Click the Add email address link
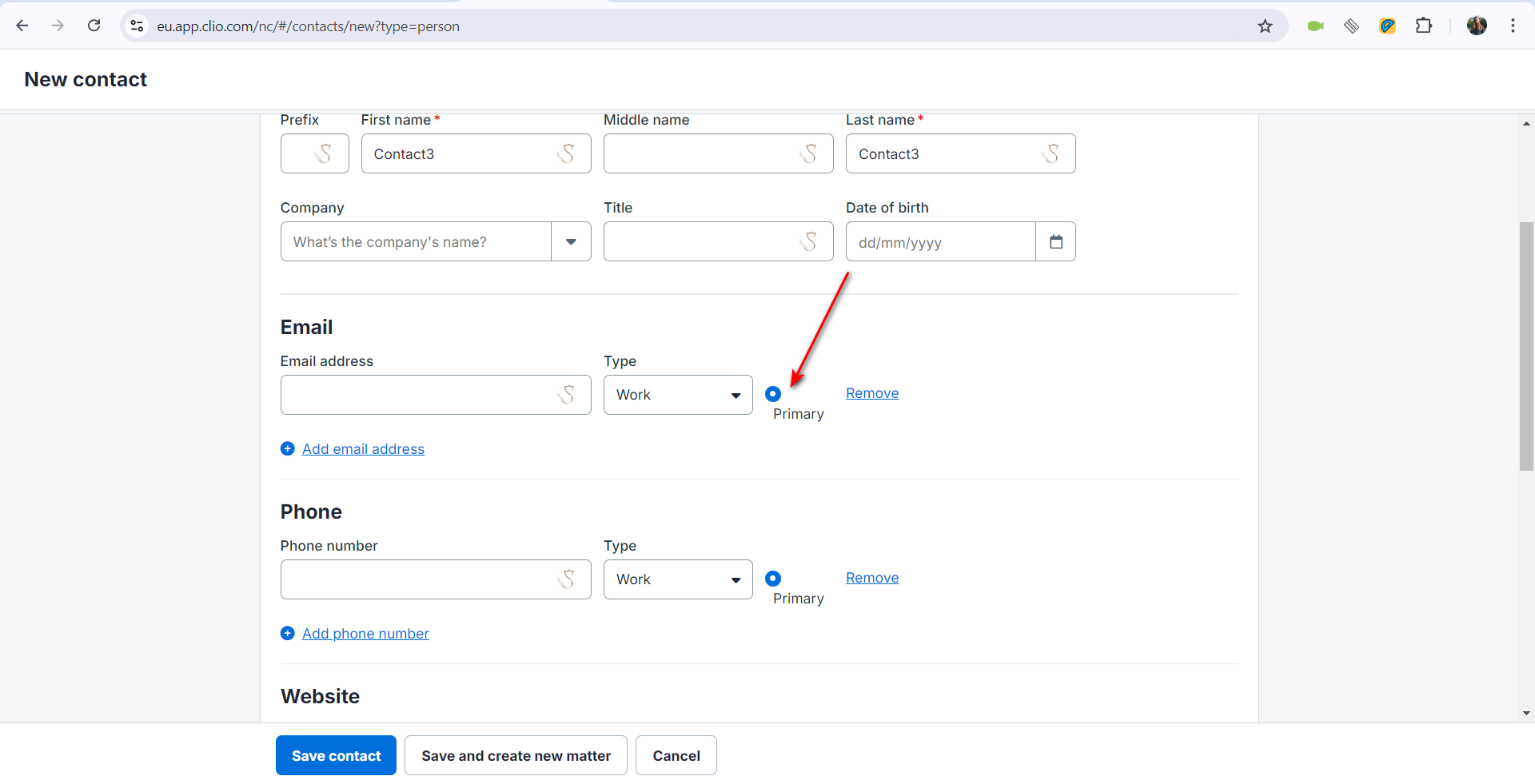Screen dimensions: 1535x784 (x=363, y=449)
